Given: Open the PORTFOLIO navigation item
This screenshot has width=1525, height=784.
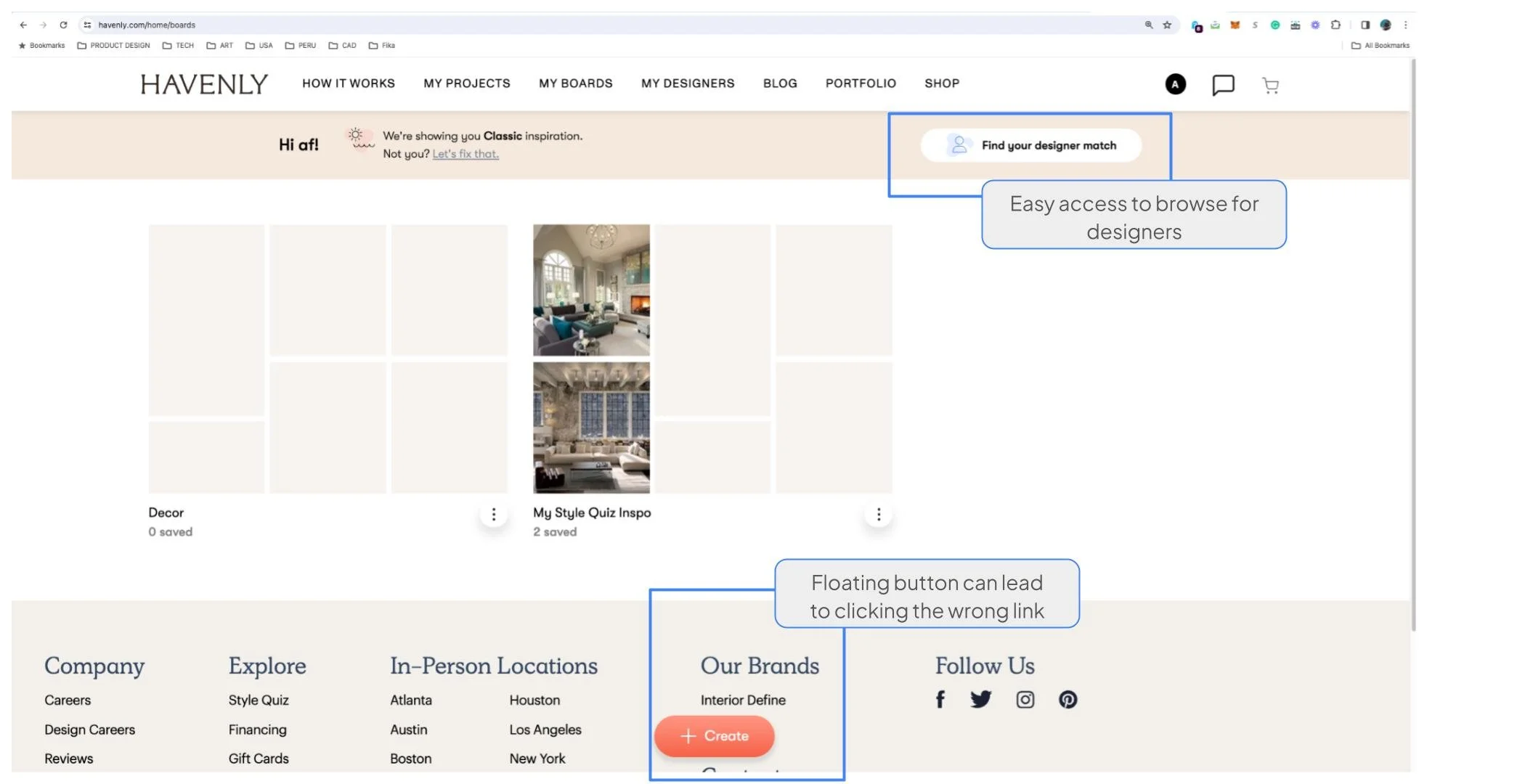Looking at the screenshot, I should (x=861, y=83).
